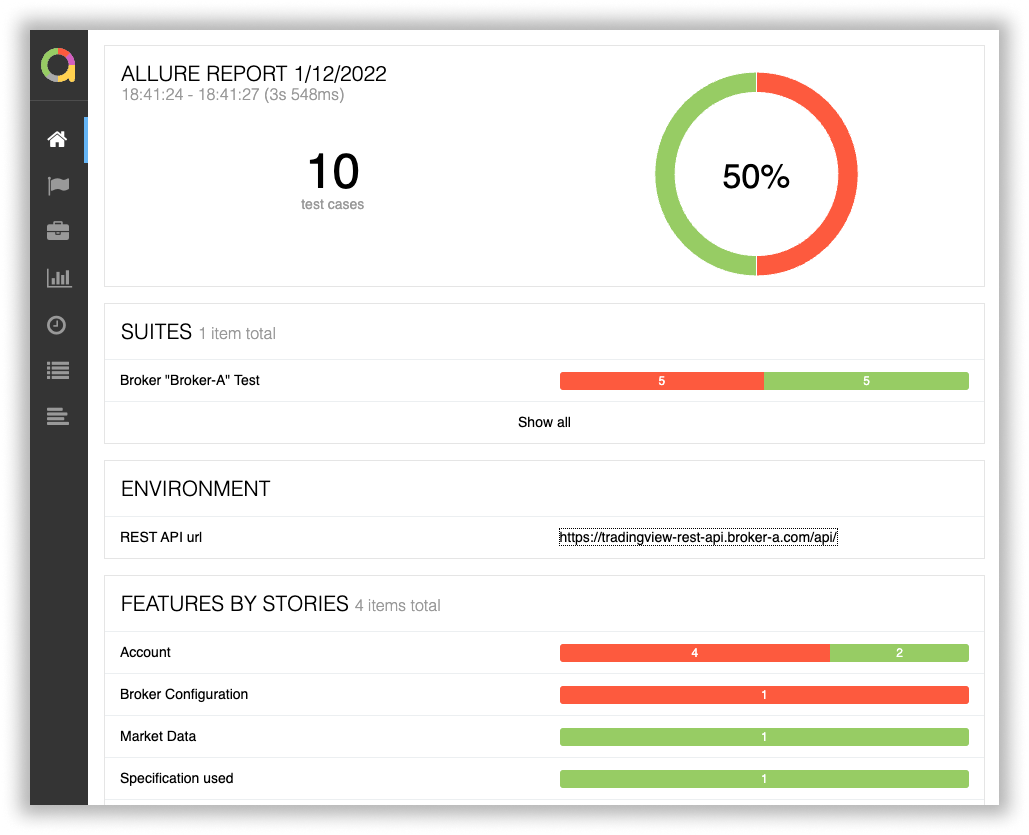The width and height of the screenshot is (1029, 835).
Task: Open the REST API url link
Action: coord(697,537)
